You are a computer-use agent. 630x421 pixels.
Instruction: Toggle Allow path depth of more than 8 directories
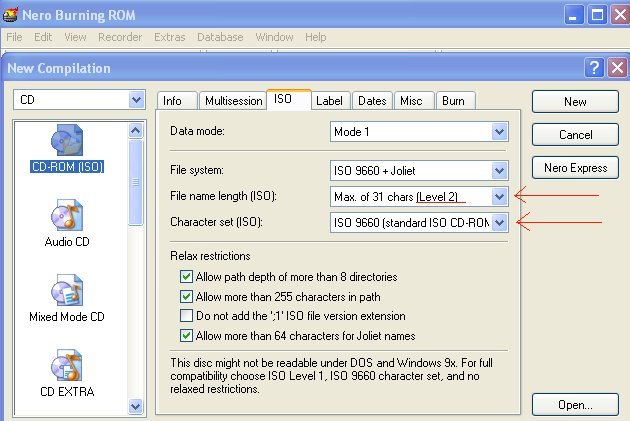coord(186,276)
